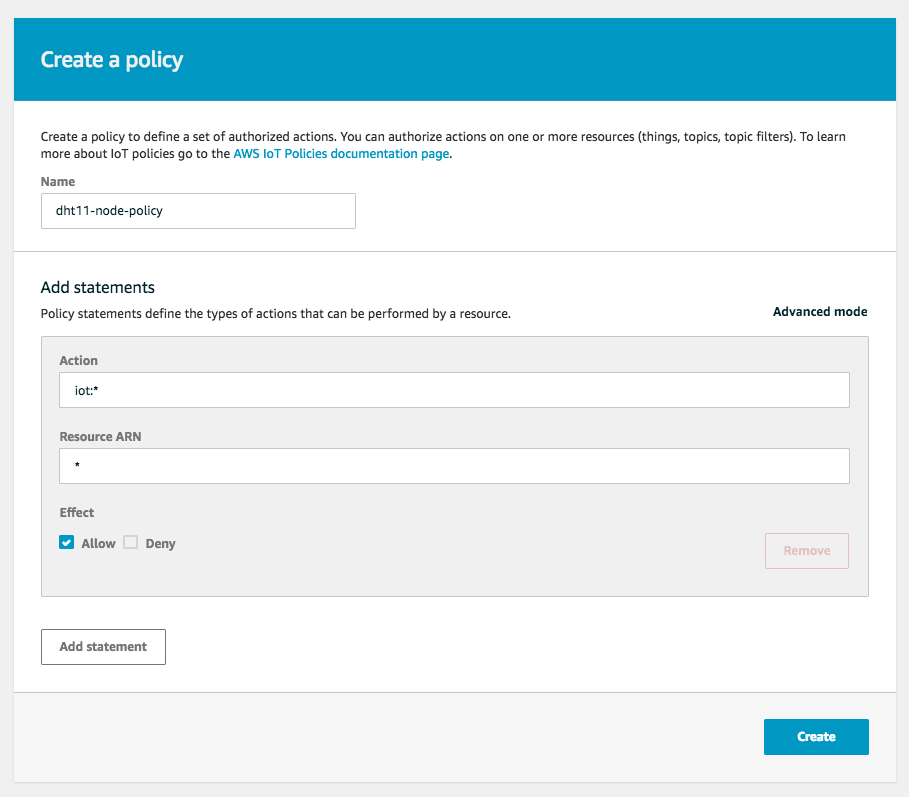Viewport: 909px width, 797px height.
Task: Open the AWS IoT Policies documentation page link
Action: (341, 154)
